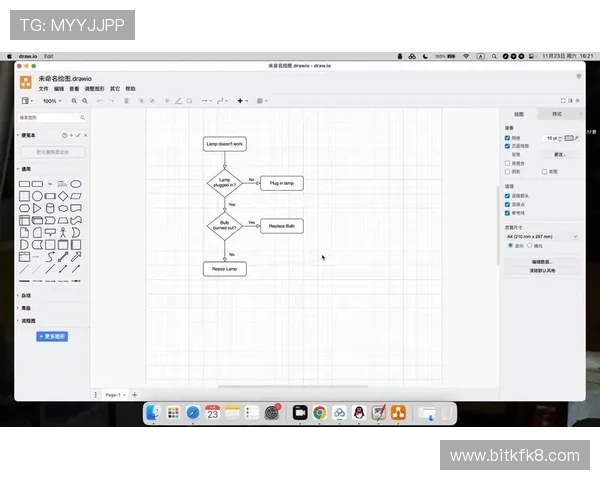This screenshot has width=600, height=480.
Task: Click the undo arrow in toolbar
Action: [x=99, y=101]
